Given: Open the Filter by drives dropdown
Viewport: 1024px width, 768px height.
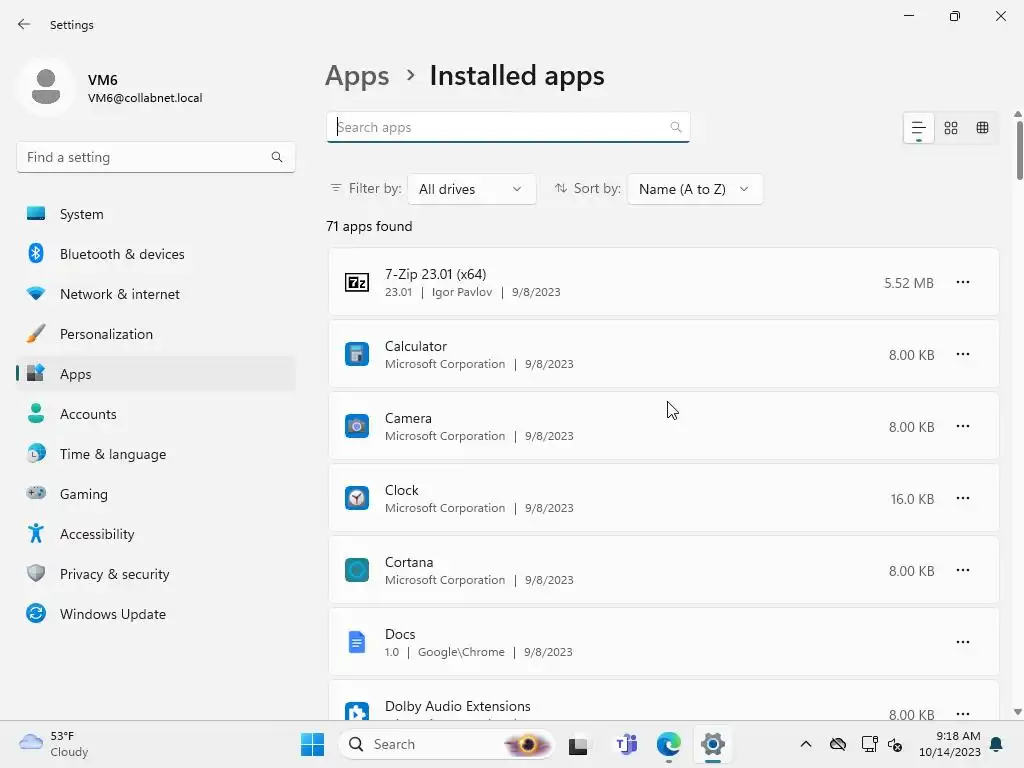Looking at the screenshot, I should click(471, 189).
